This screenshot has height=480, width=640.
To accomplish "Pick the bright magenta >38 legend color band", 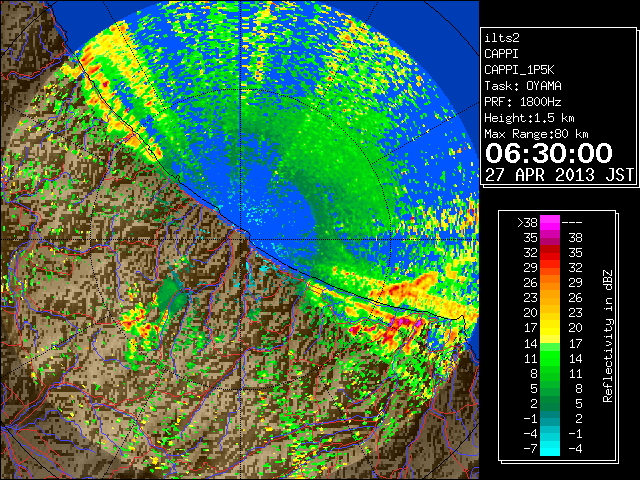I will point(550,223).
